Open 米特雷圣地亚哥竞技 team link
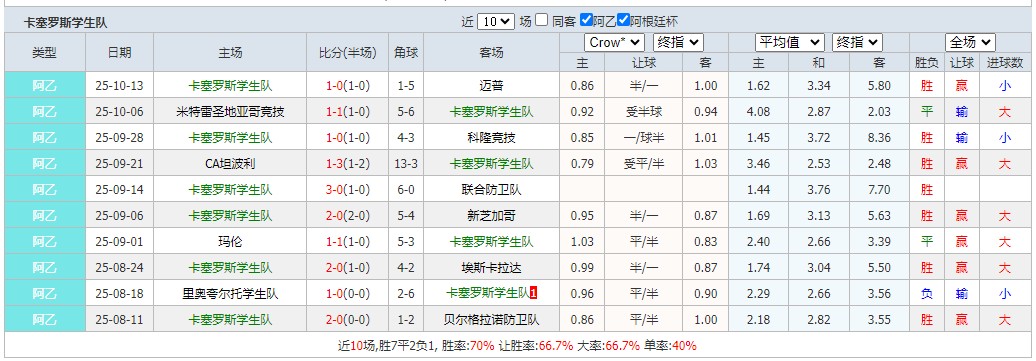The image size is (1036, 361). [x=230, y=112]
